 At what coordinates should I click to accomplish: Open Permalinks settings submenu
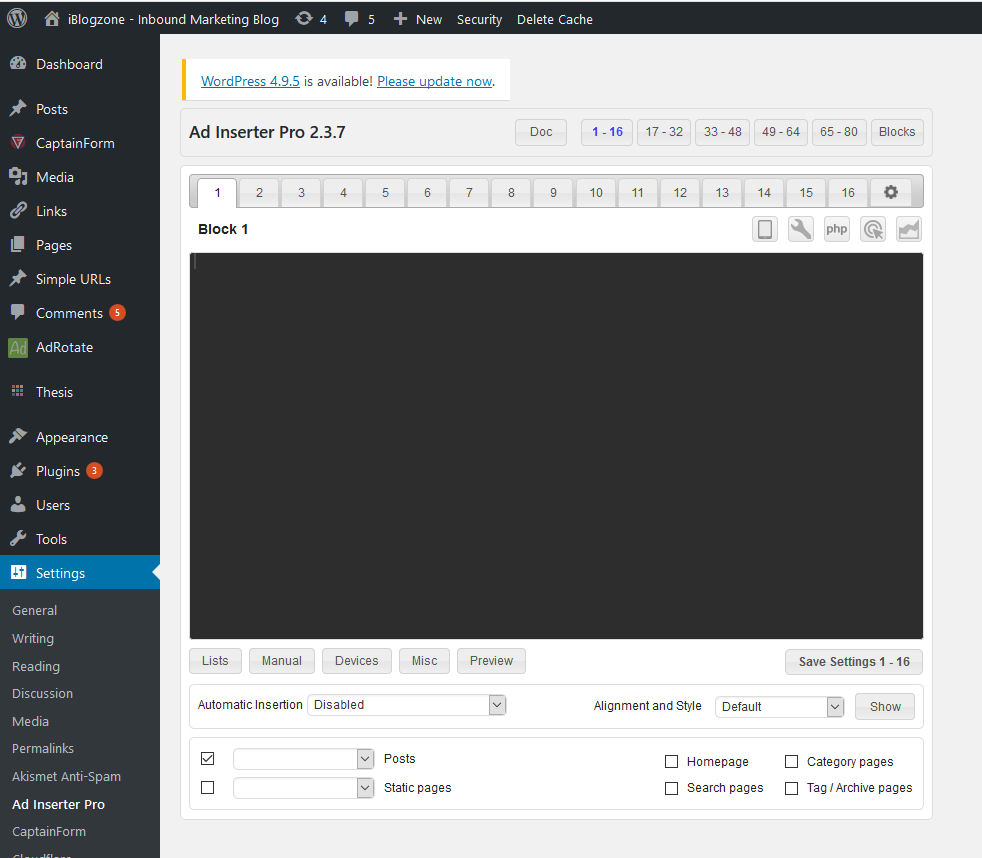(43, 748)
